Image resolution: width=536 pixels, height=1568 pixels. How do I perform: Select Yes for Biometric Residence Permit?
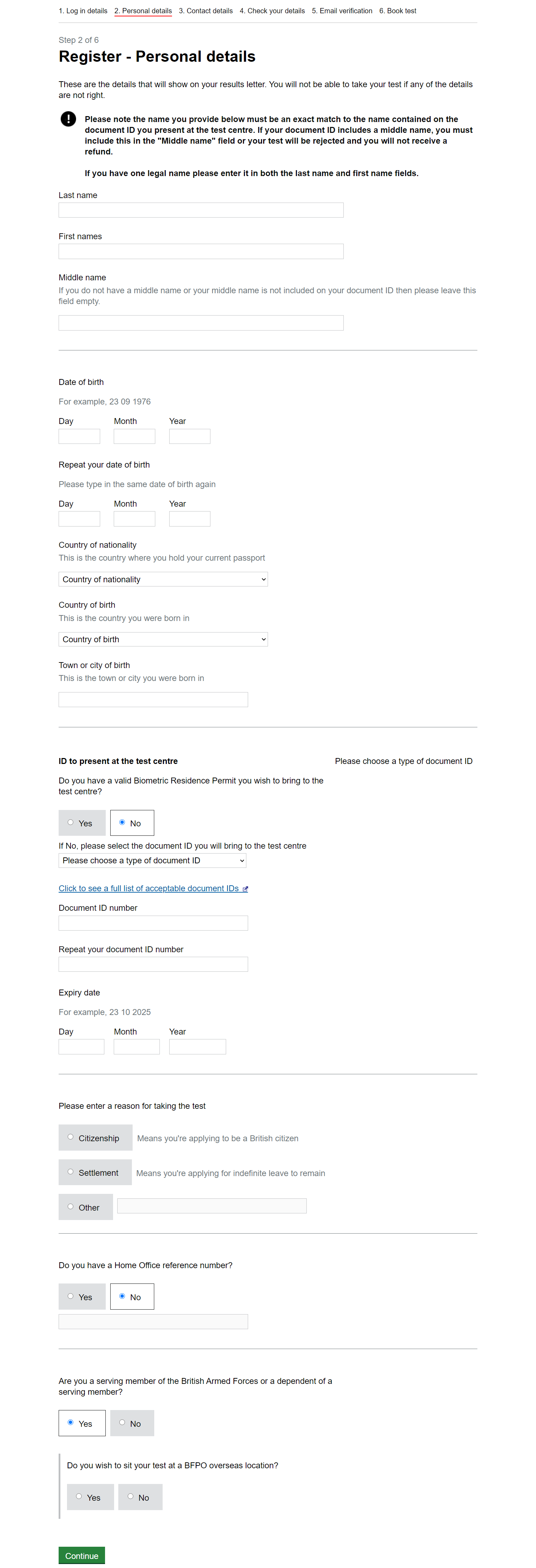click(82, 823)
